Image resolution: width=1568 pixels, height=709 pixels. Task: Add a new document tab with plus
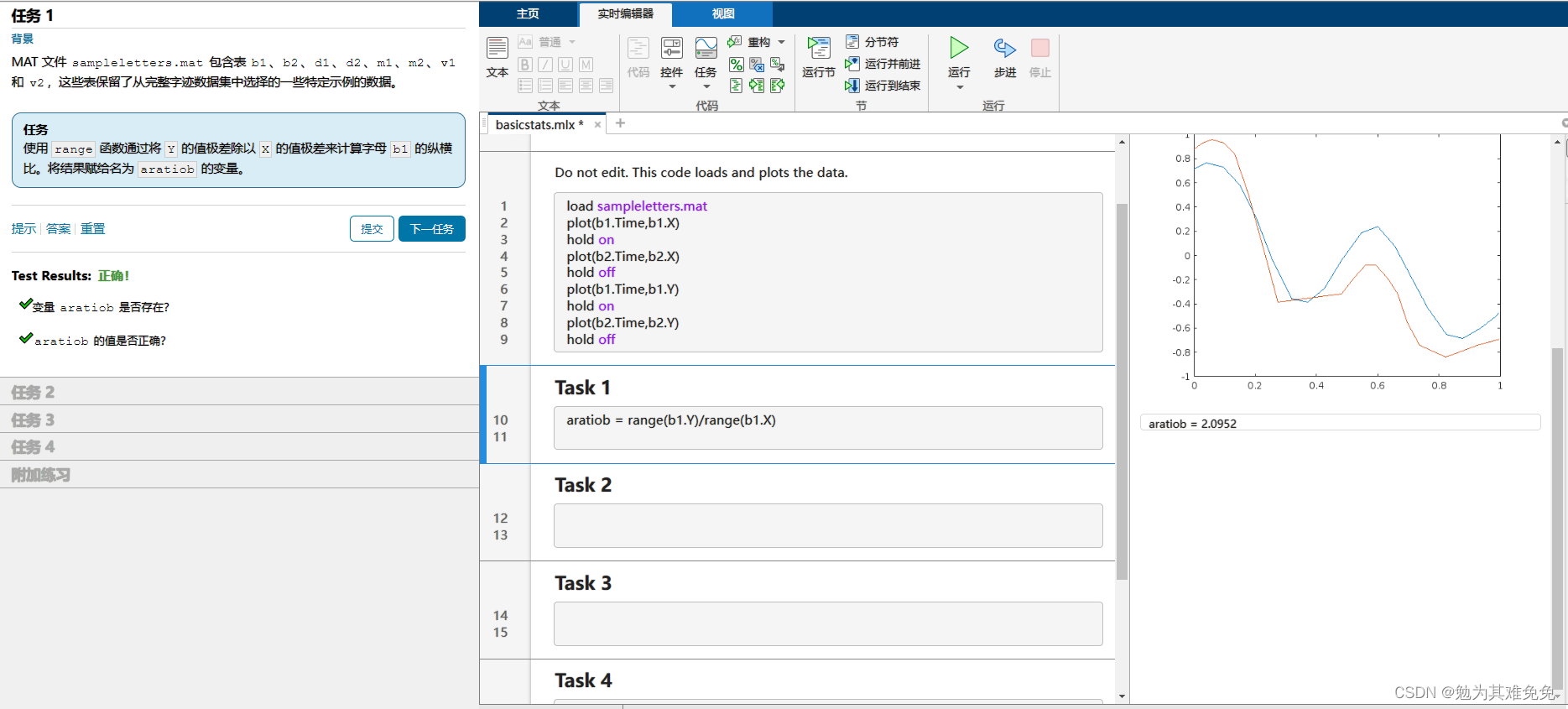click(621, 123)
